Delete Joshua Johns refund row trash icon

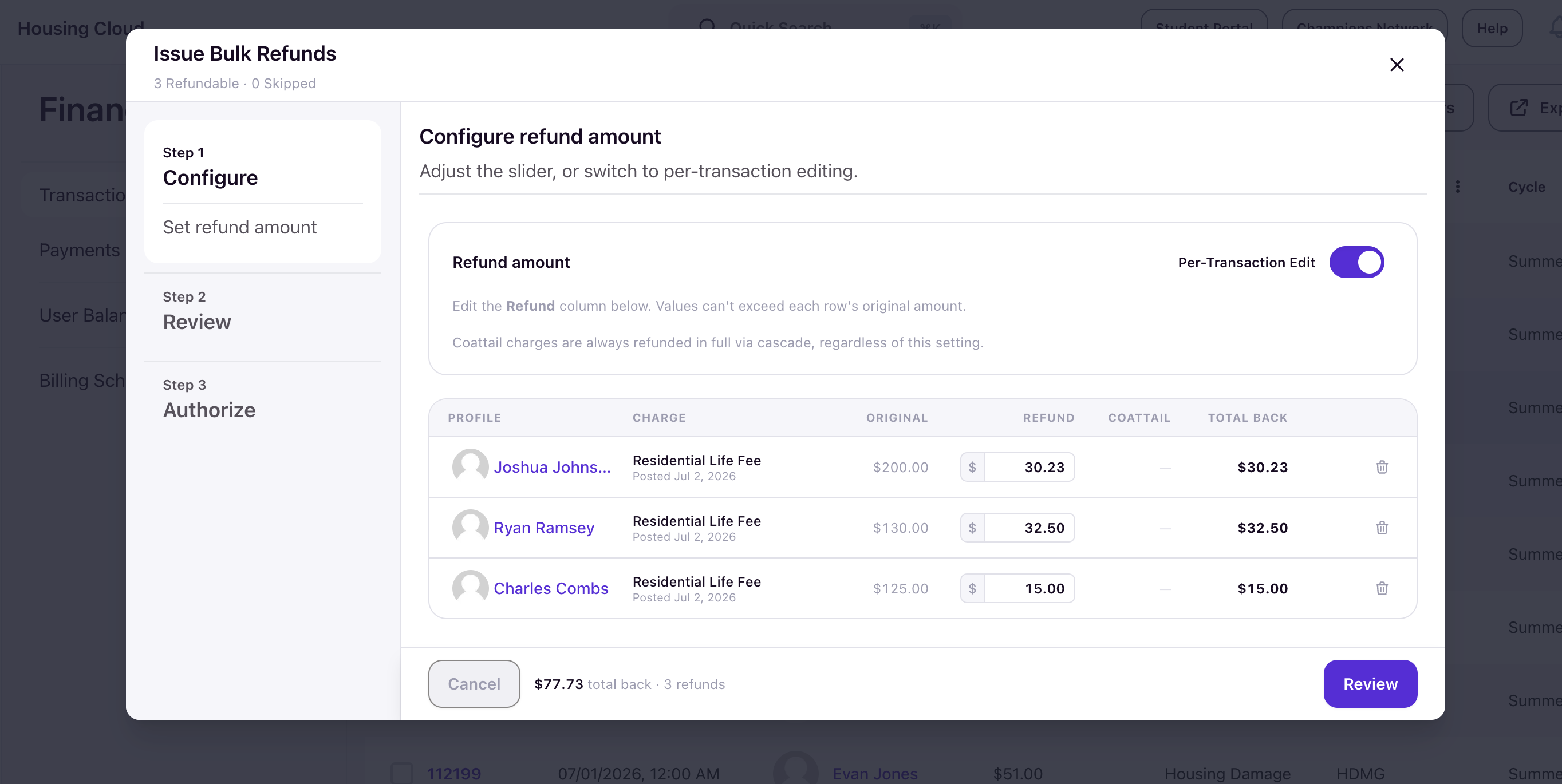point(1382,467)
